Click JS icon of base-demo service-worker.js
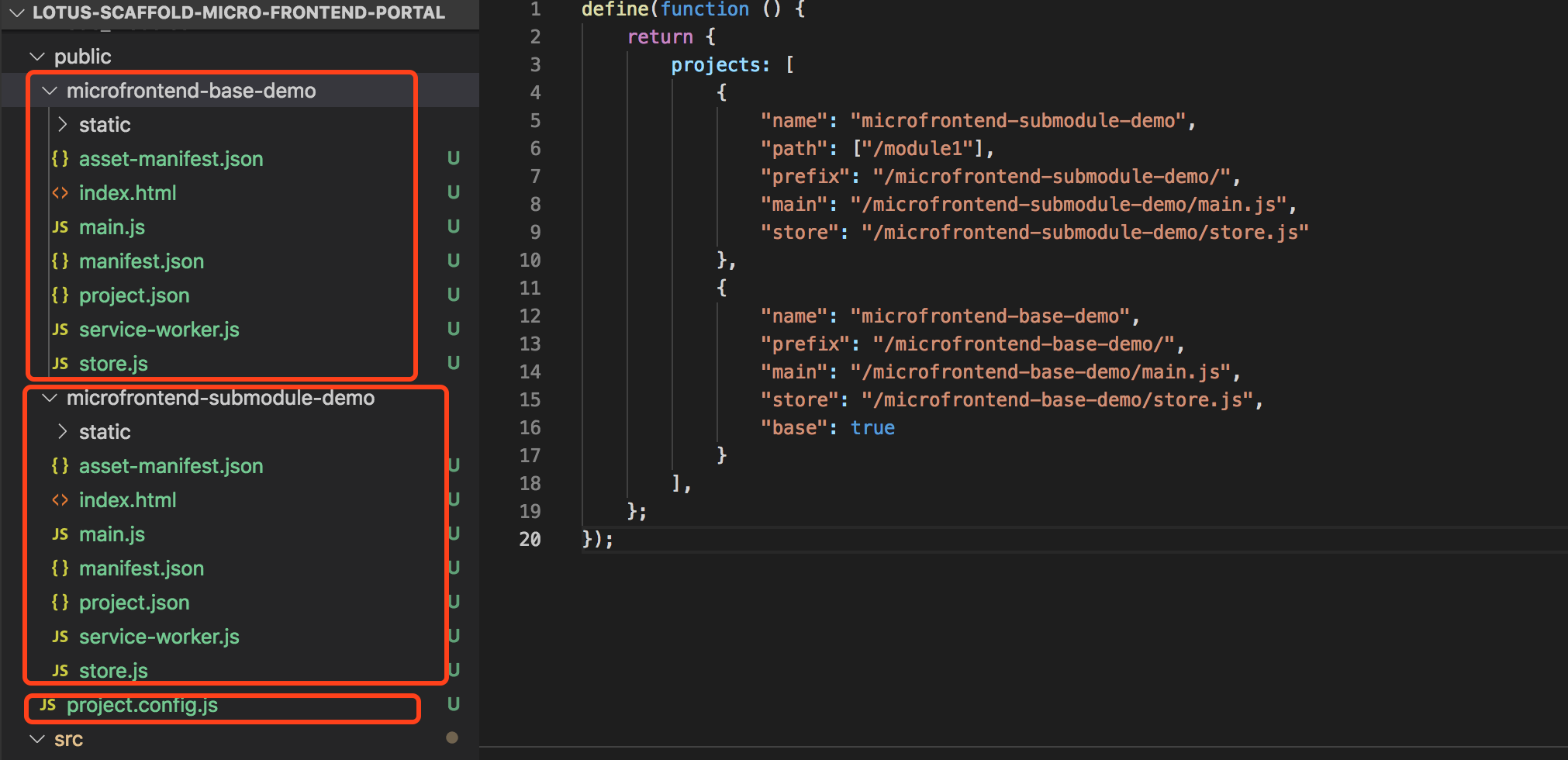Screen dimensions: 1568x760 pyautogui.click(x=60, y=330)
